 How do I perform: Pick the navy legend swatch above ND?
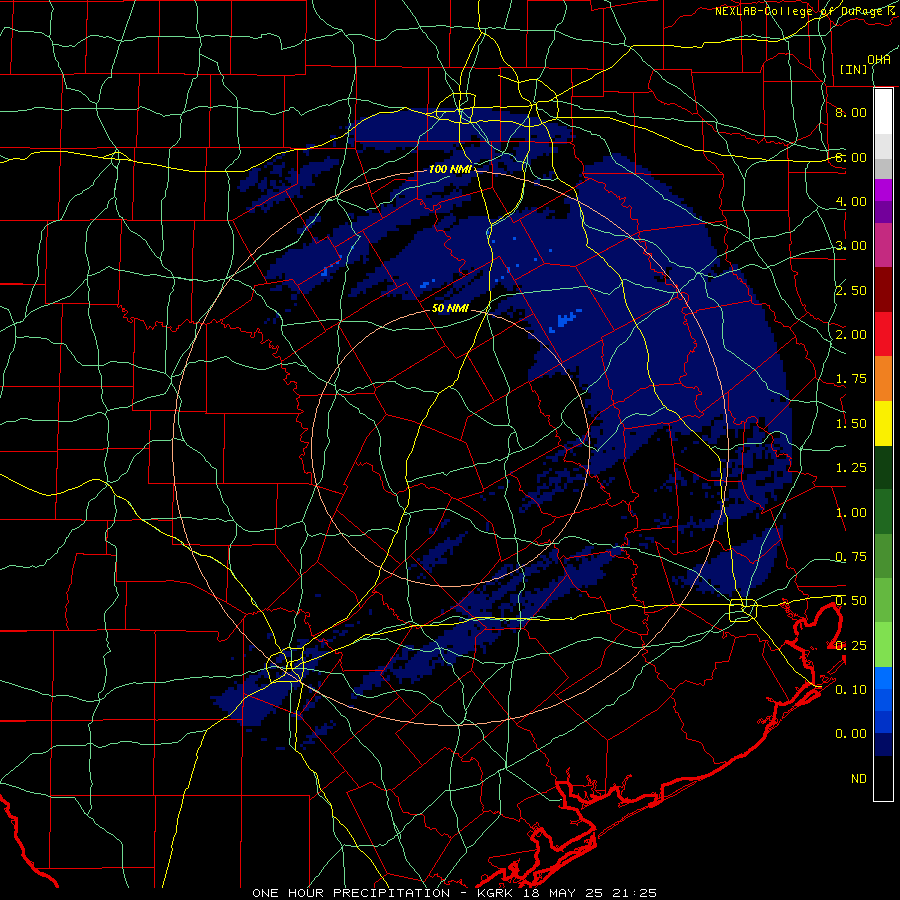883,744
